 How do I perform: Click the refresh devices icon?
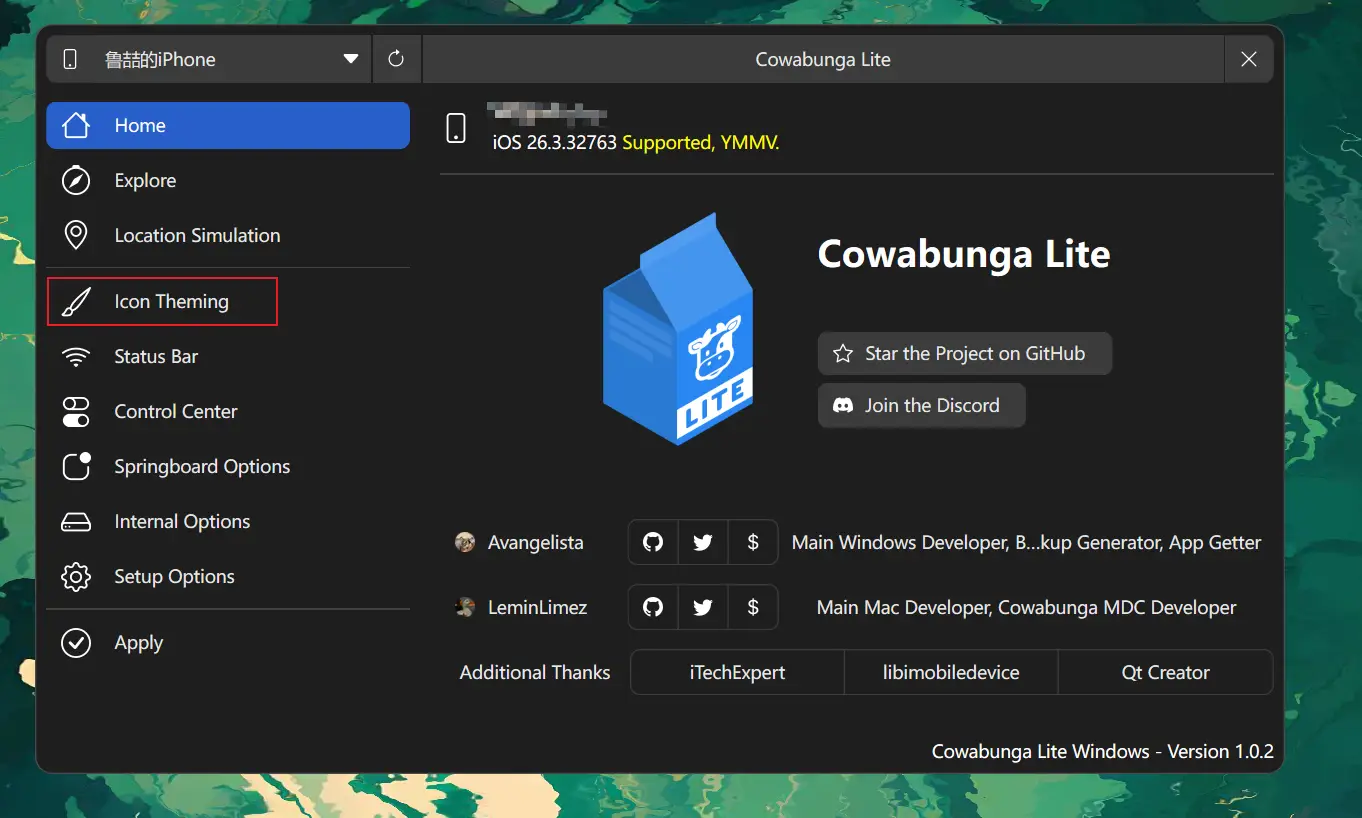tap(396, 59)
